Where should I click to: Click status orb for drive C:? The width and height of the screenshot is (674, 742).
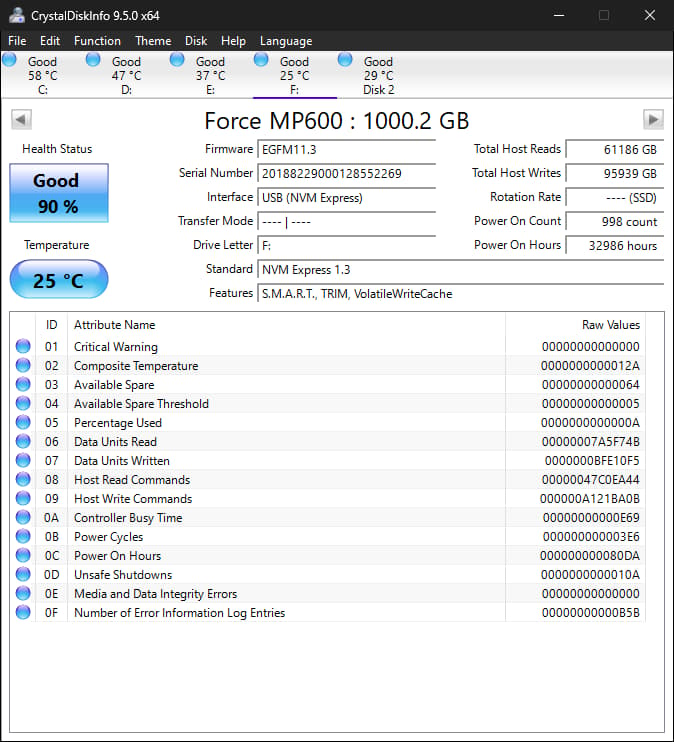(9, 60)
